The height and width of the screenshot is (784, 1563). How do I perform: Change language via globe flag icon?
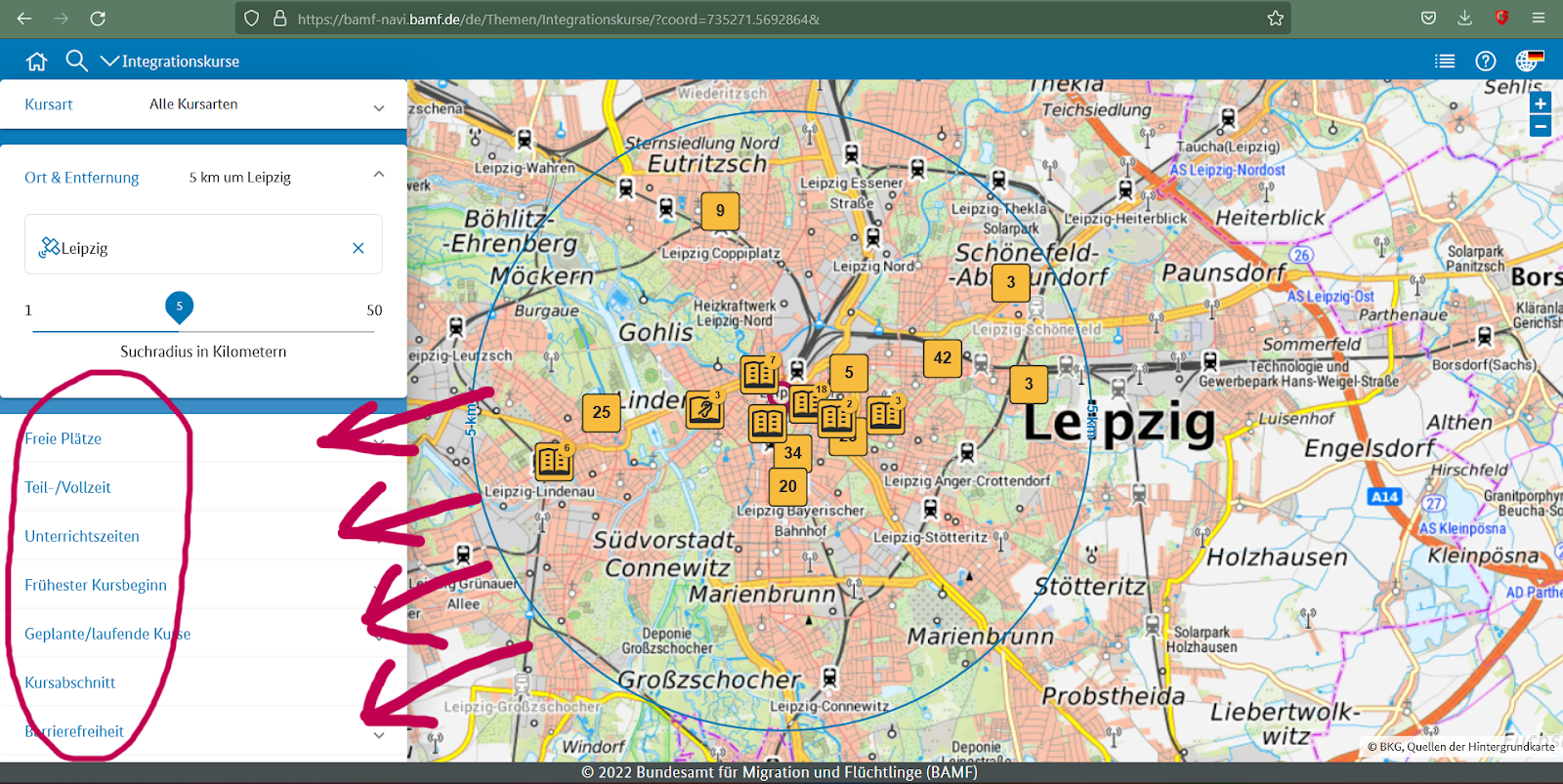[1530, 61]
